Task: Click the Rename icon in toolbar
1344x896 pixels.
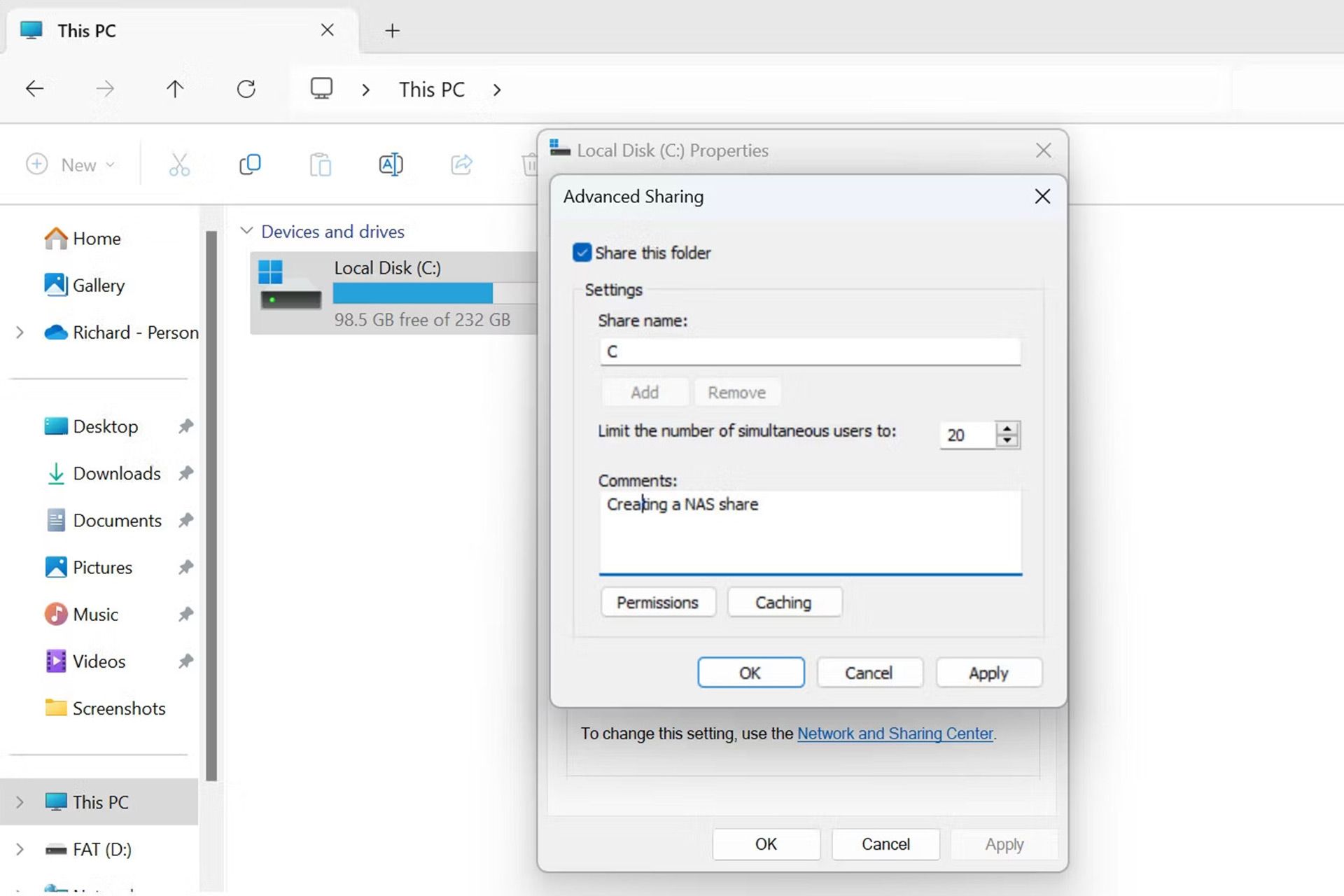Action: 391,164
